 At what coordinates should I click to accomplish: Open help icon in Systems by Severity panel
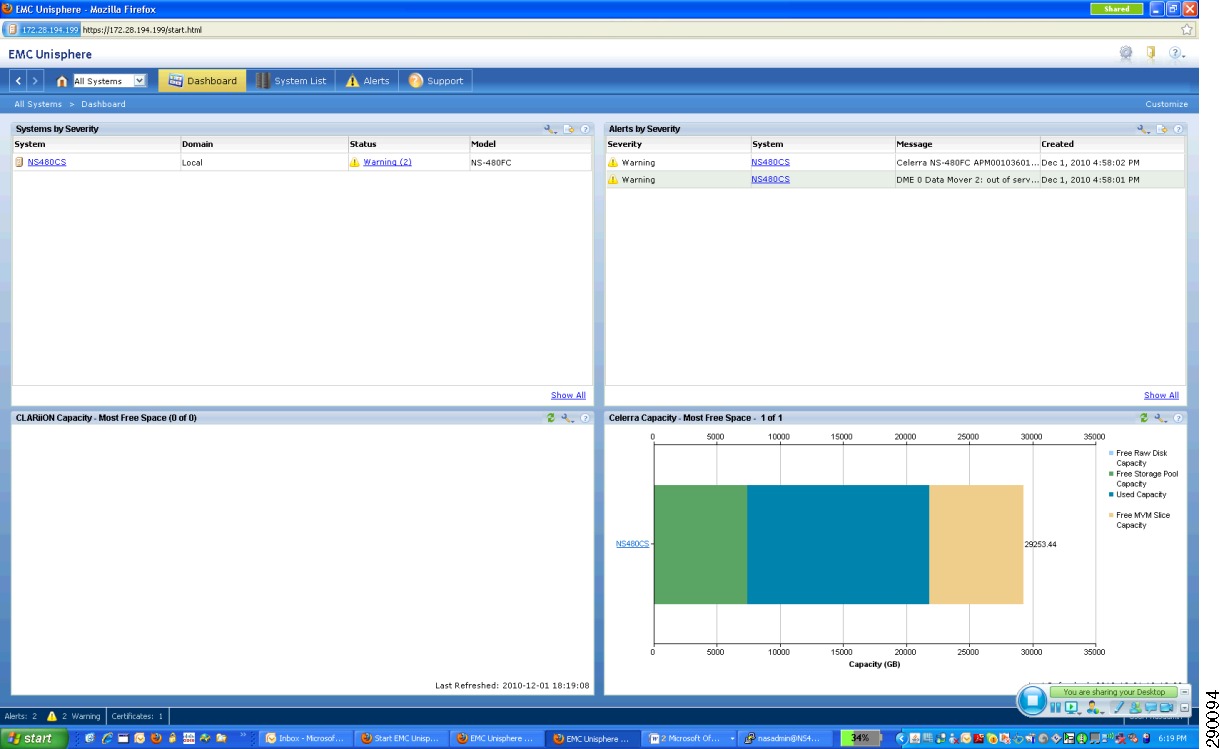tap(585, 129)
